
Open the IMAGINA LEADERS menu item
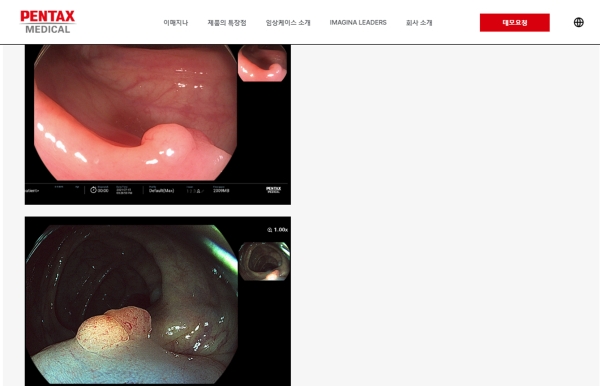click(x=358, y=23)
